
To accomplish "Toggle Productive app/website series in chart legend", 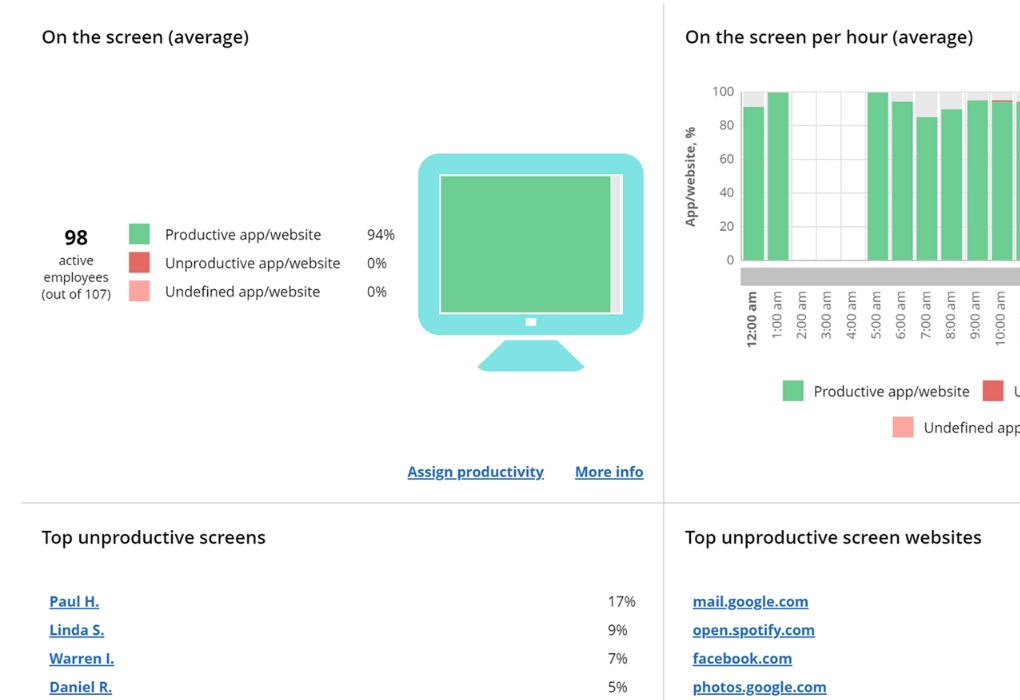I will coord(876,392).
